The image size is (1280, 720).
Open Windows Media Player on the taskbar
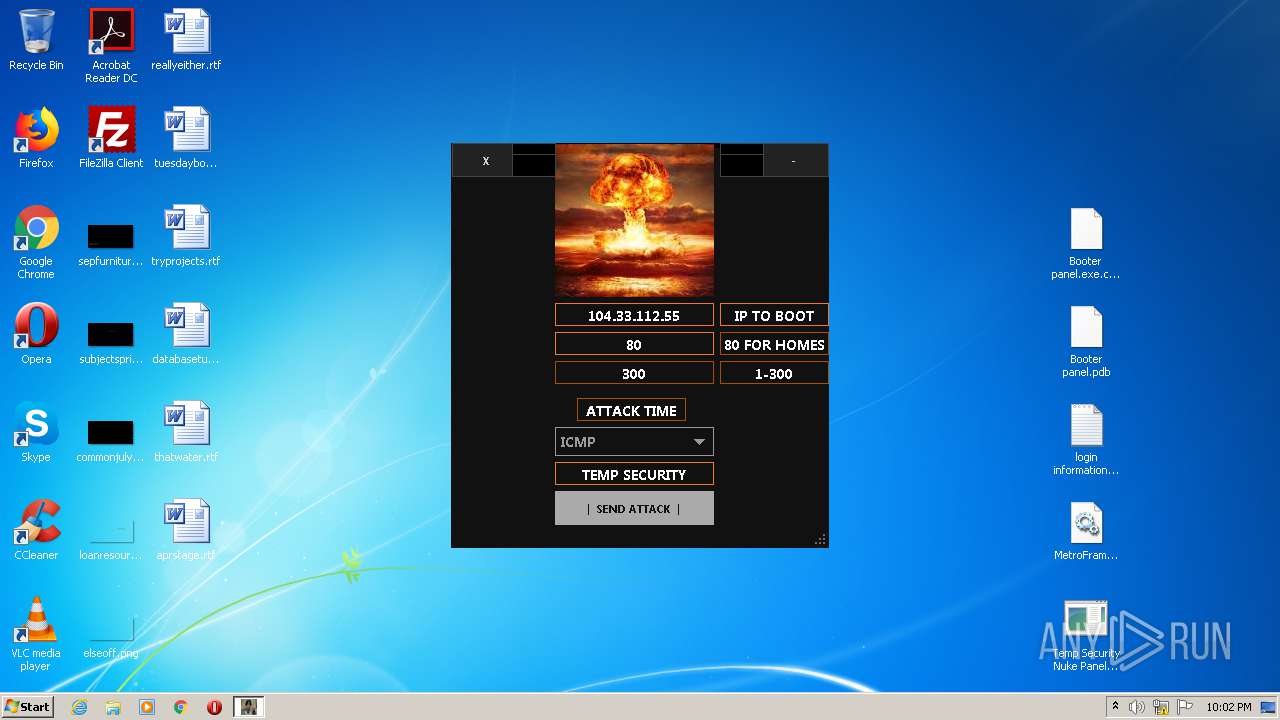pyautogui.click(x=147, y=707)
